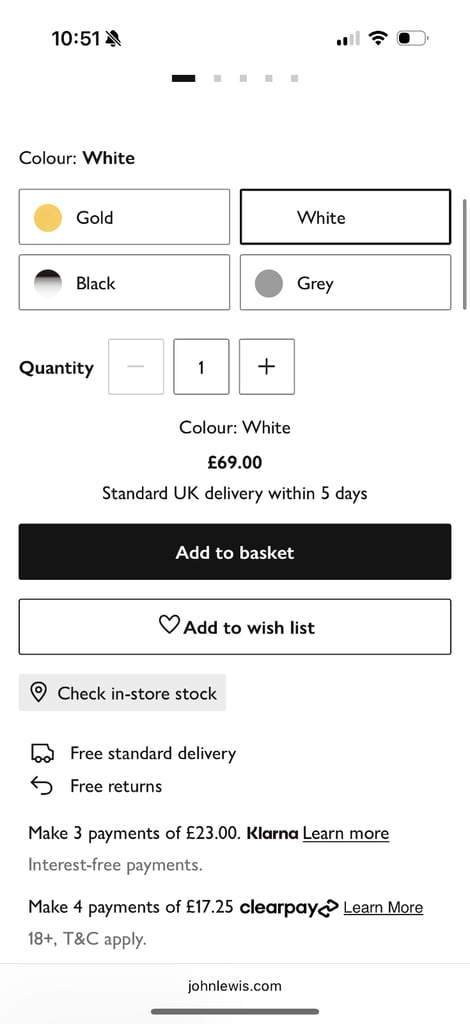
Task: Open Klarna Learn more link
Action: tap(346, 833)
